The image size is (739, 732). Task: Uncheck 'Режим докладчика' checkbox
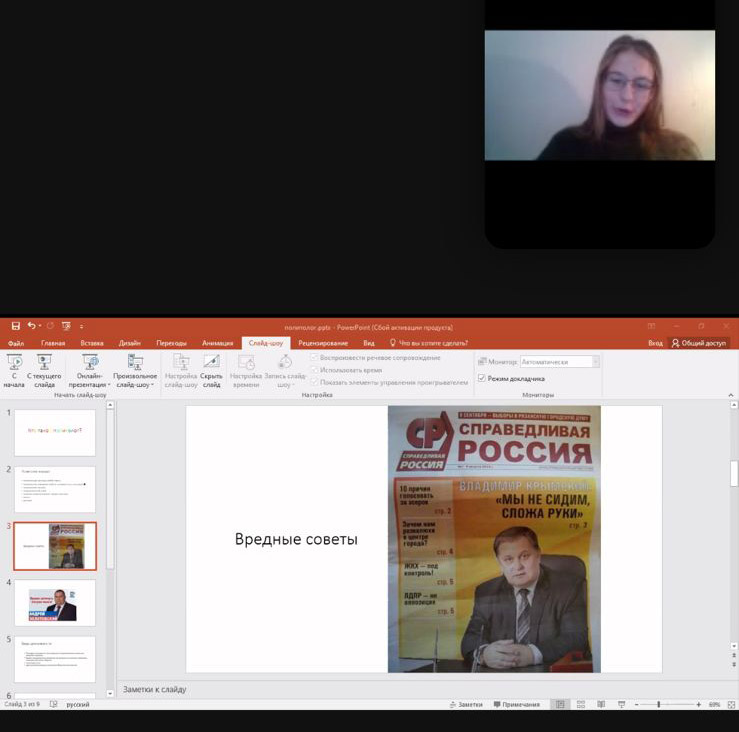point(482,378)
